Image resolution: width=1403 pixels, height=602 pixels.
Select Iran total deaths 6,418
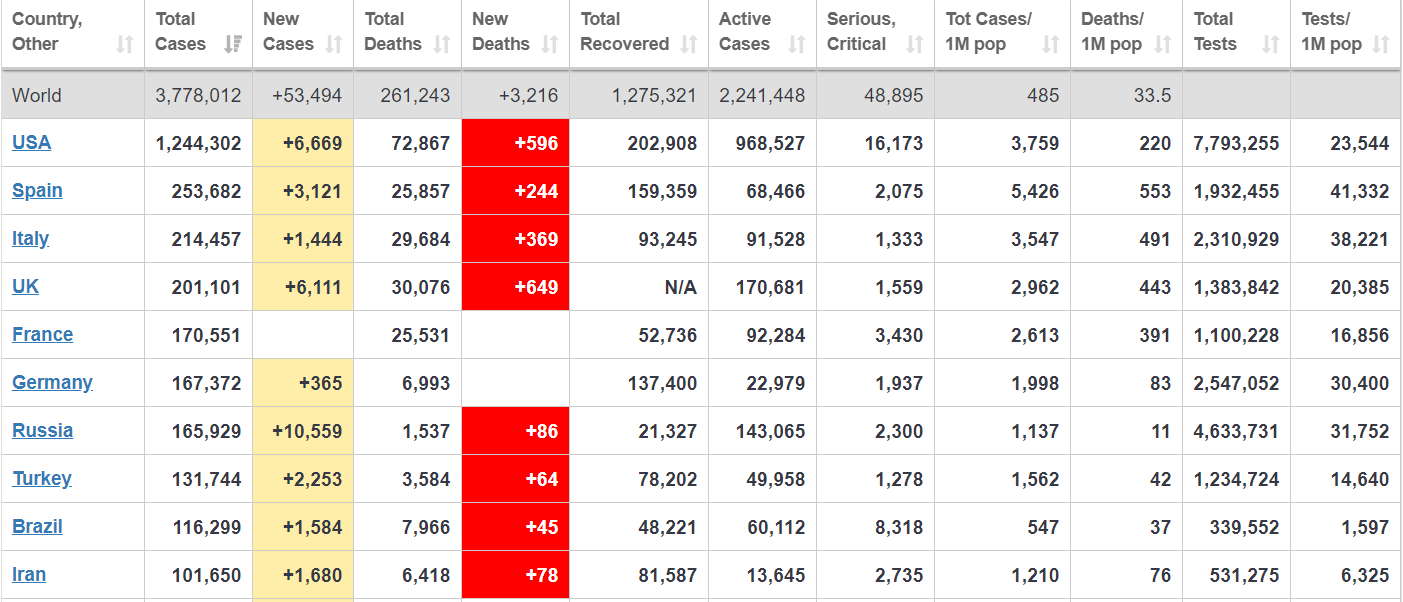coord(426,575)
